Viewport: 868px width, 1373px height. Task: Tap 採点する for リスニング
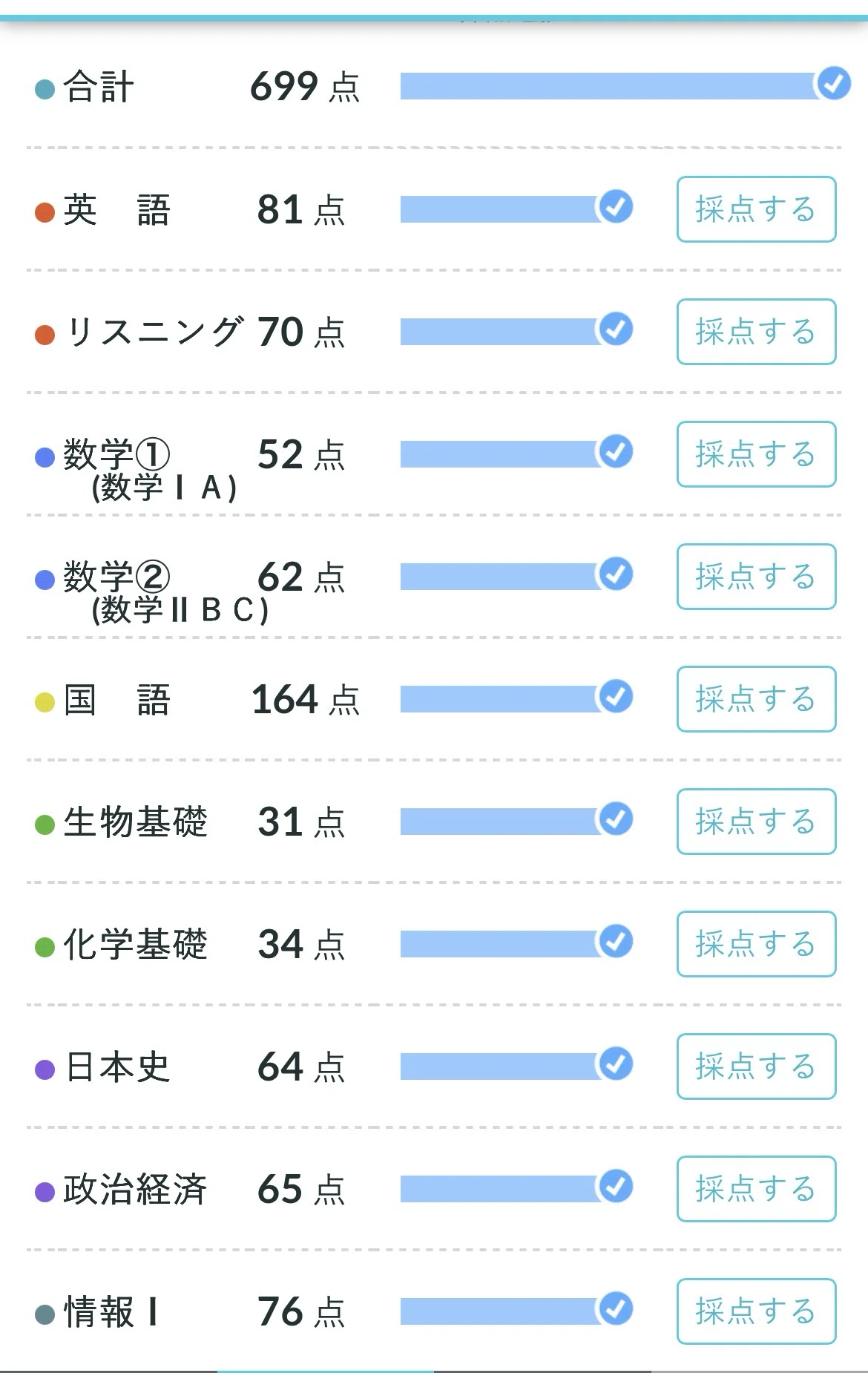click(x=756, y=332)
